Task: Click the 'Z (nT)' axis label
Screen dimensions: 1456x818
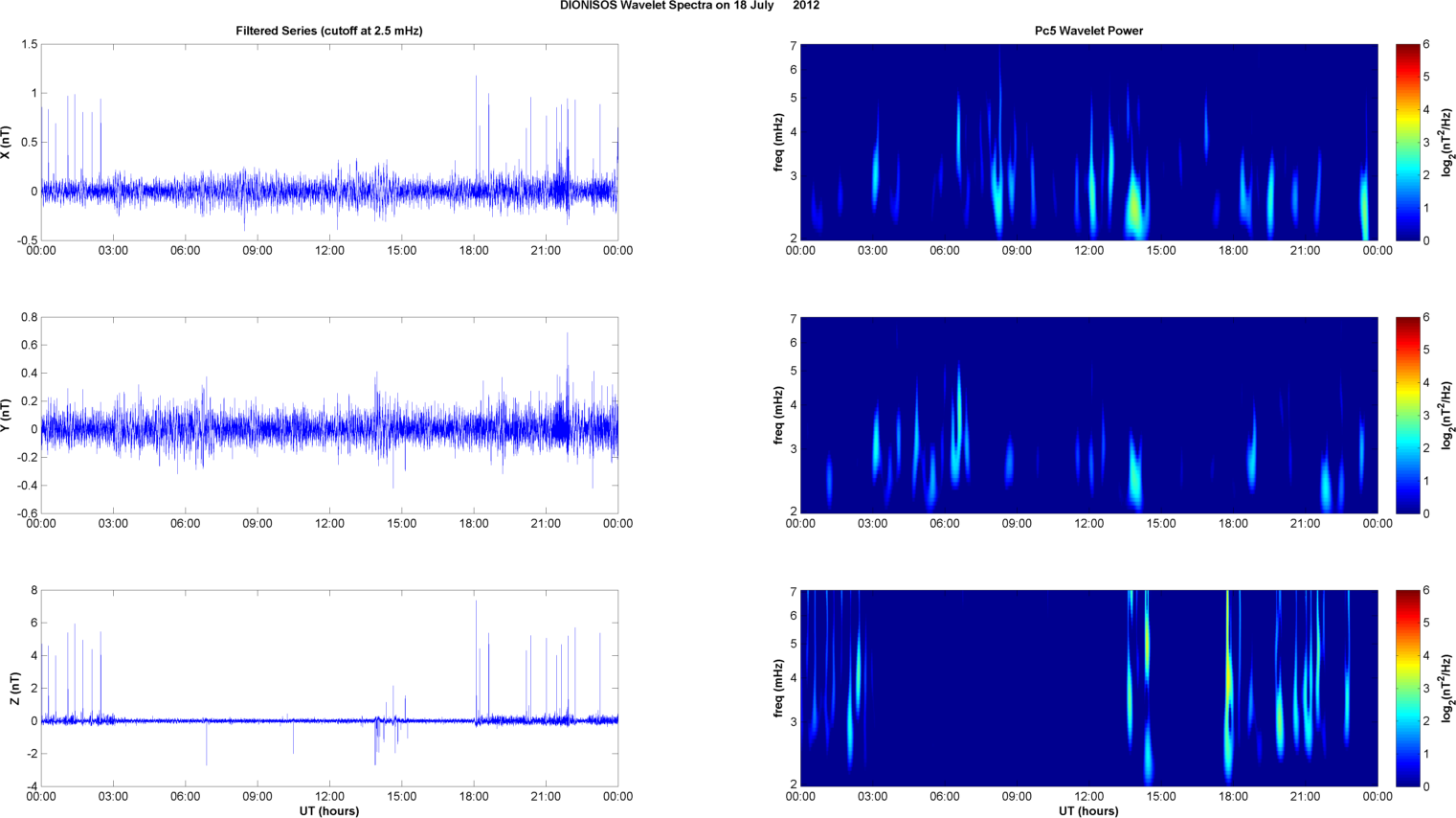Action: tap(14, 688)
